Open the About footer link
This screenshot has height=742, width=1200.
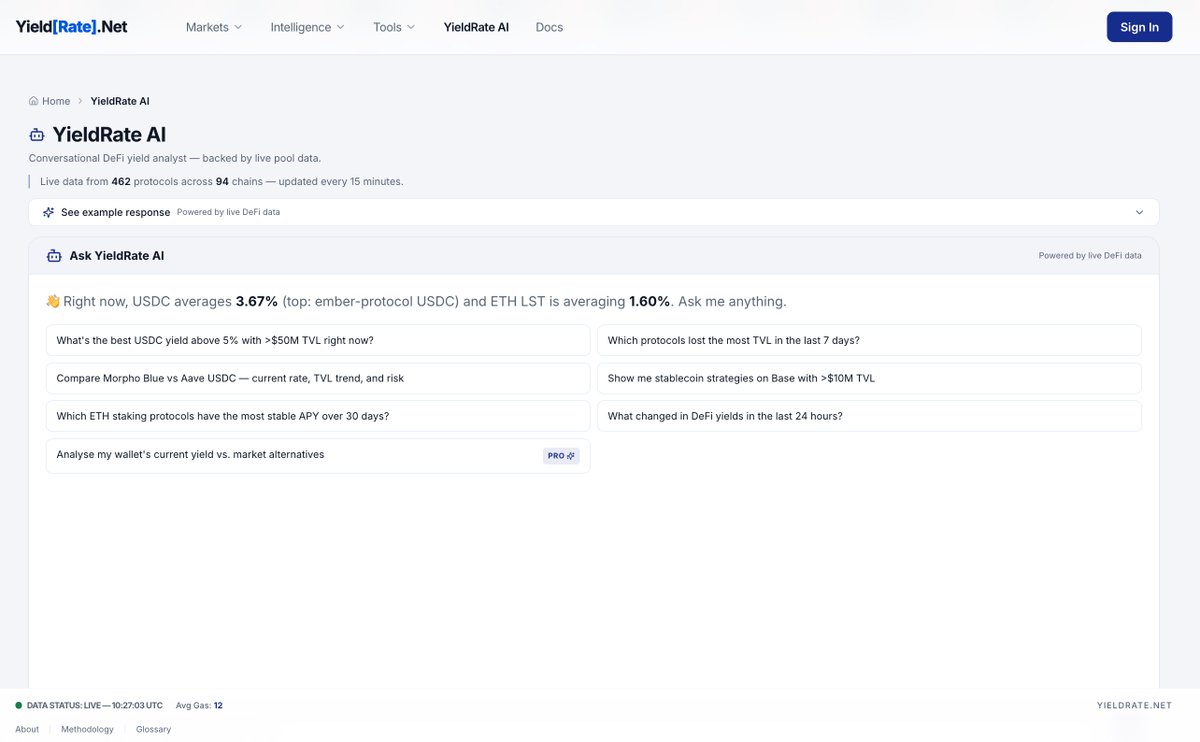click(27, 729)
